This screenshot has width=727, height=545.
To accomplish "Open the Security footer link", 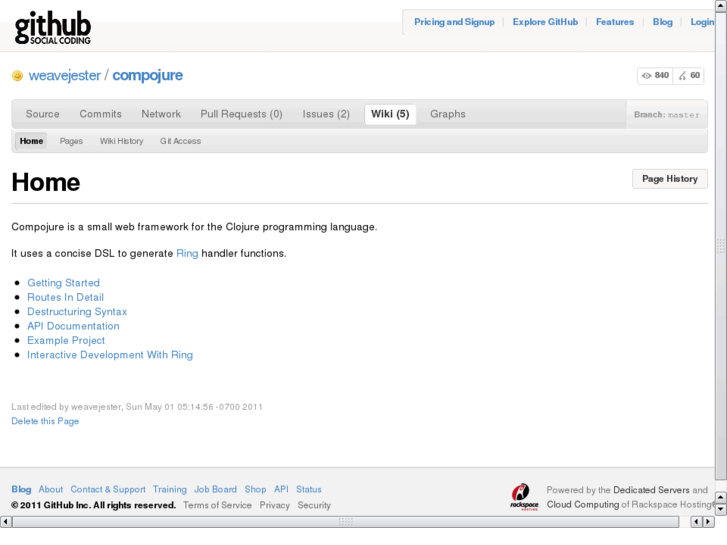I will pyautogui.click(x=314, y=505).
